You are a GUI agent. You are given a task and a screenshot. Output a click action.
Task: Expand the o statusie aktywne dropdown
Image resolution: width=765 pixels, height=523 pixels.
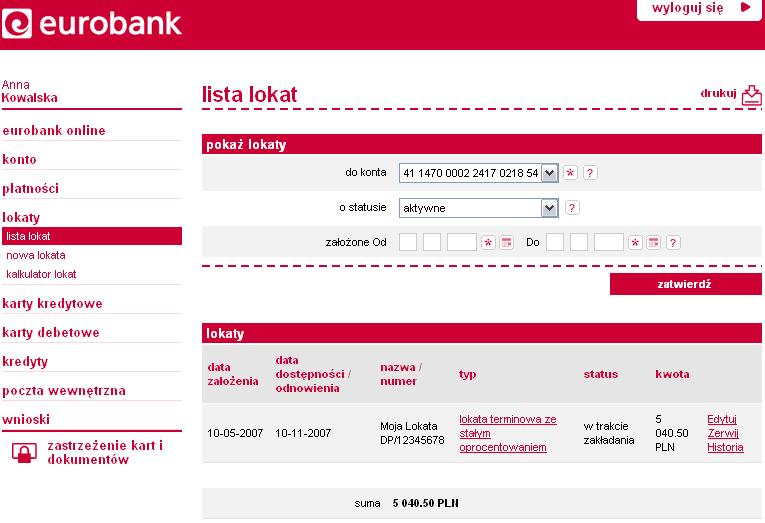(549, 208)
